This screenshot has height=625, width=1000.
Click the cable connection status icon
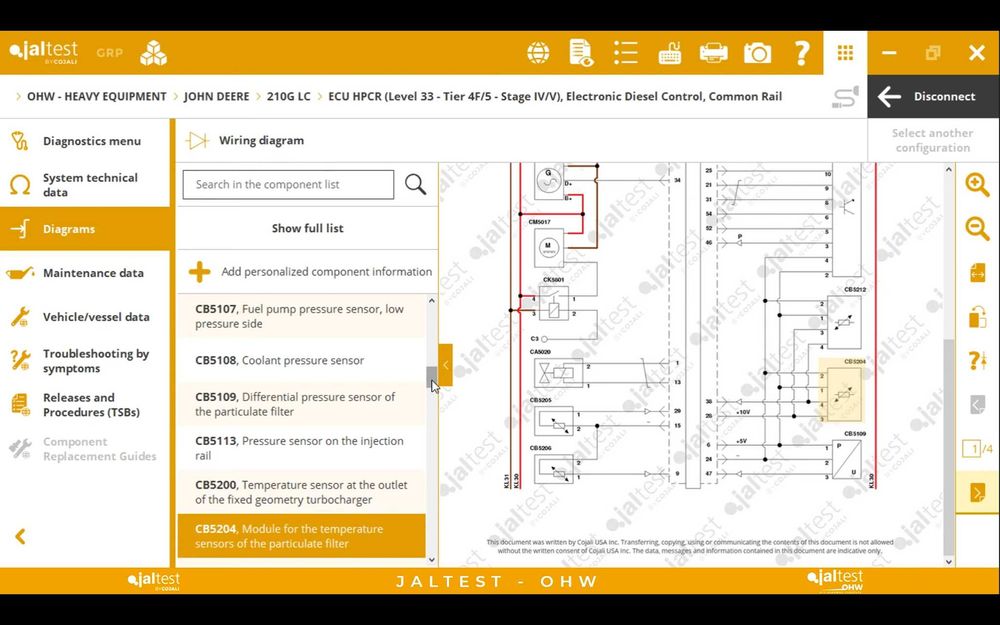pyautogui.click(x=845, y=97)
